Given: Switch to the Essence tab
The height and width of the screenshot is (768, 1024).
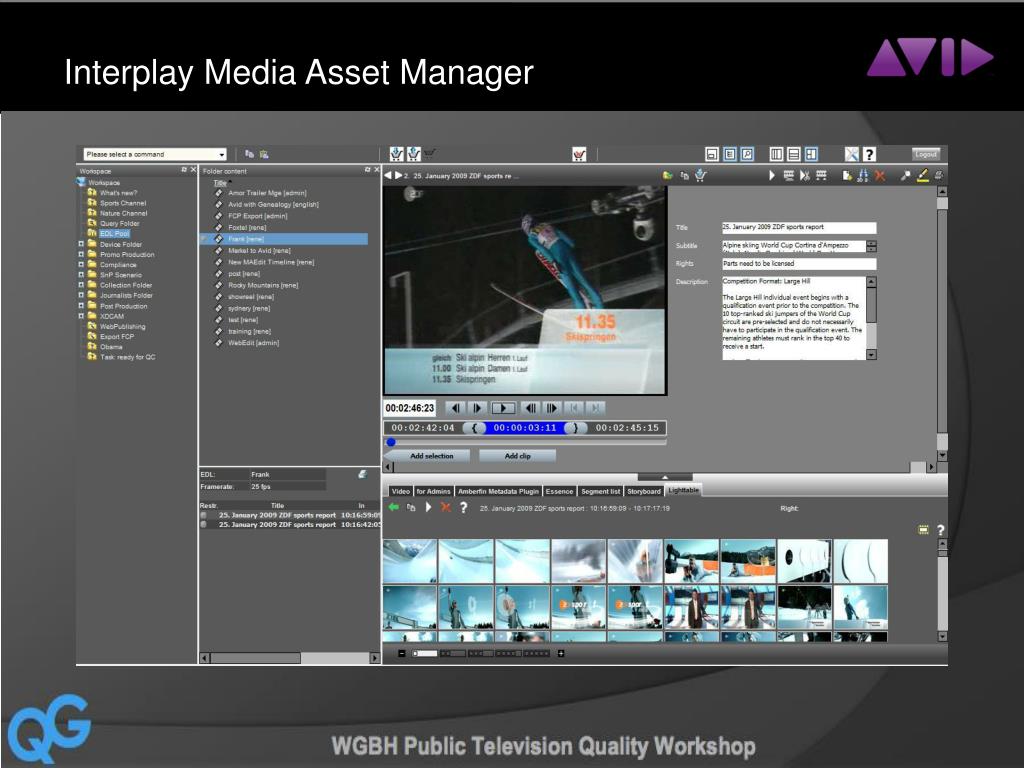Looking at the screenshot, I should [559, 491].
